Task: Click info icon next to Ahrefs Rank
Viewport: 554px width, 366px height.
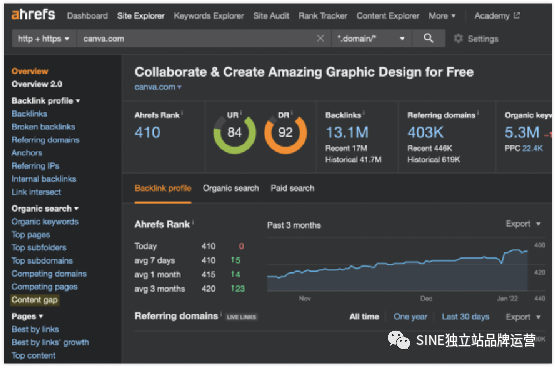Action: 182,113
